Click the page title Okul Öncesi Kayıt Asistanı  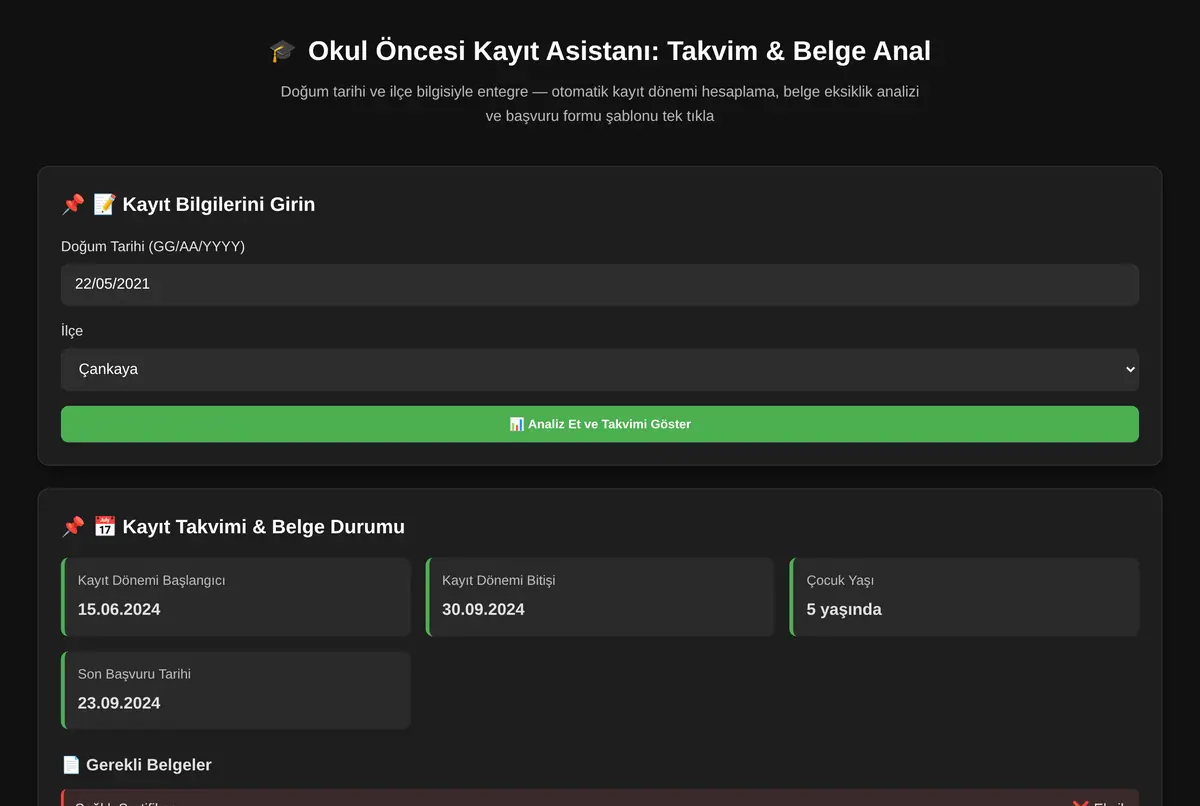click(619, 50)
